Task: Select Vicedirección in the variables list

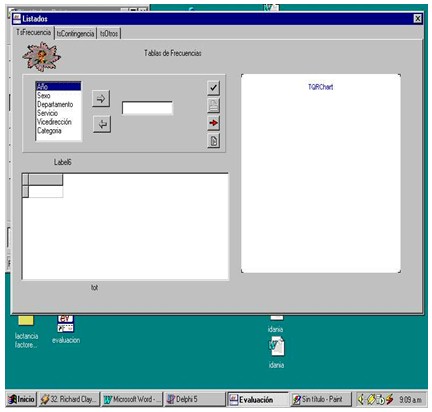Action: pos(58,122)
